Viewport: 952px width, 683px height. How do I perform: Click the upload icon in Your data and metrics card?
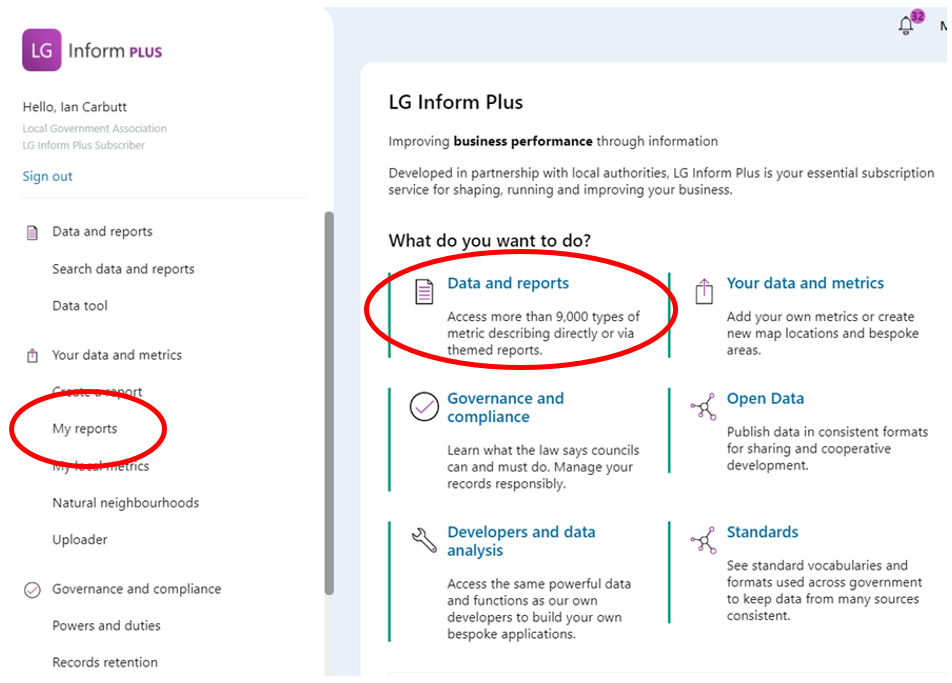click(704, 291)
